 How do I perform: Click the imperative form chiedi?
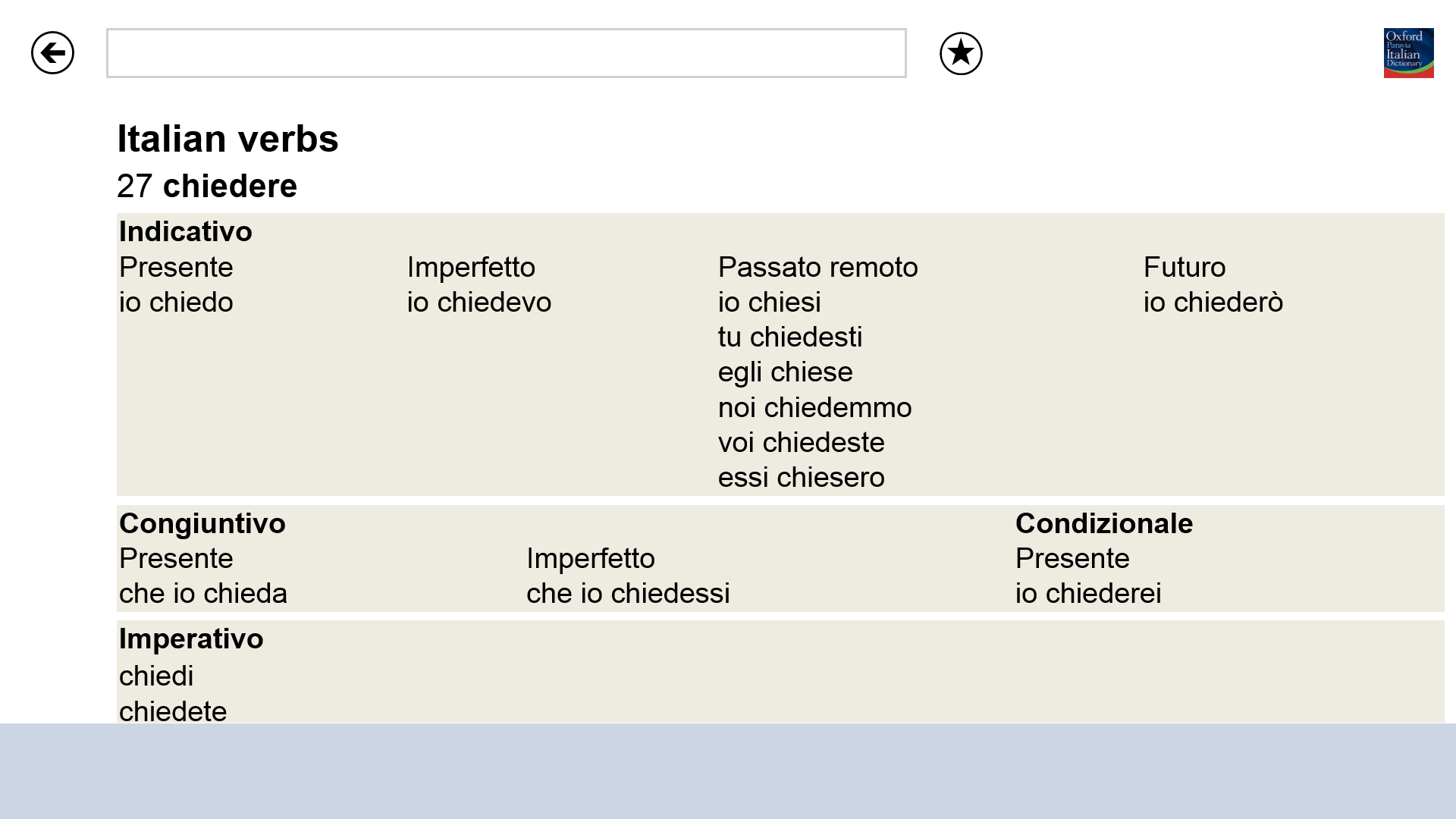155,676
